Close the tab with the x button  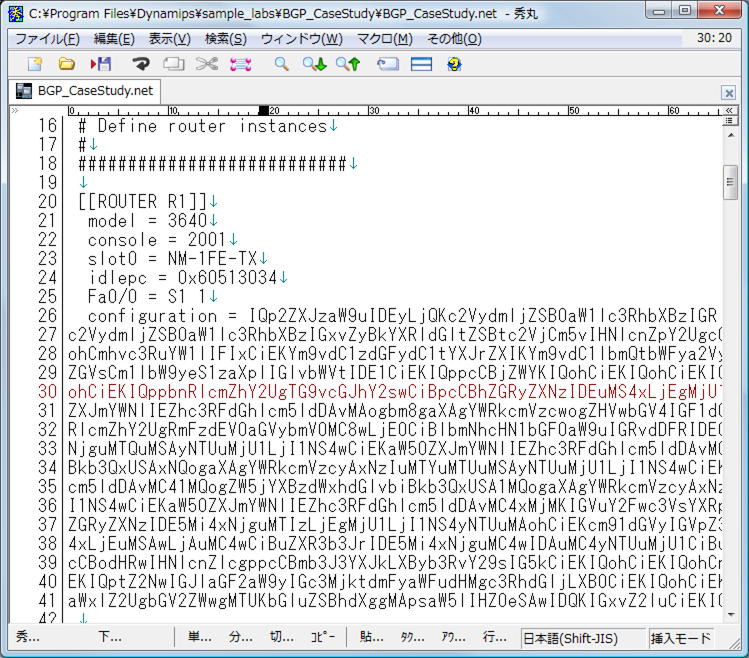tap(729, 93)
